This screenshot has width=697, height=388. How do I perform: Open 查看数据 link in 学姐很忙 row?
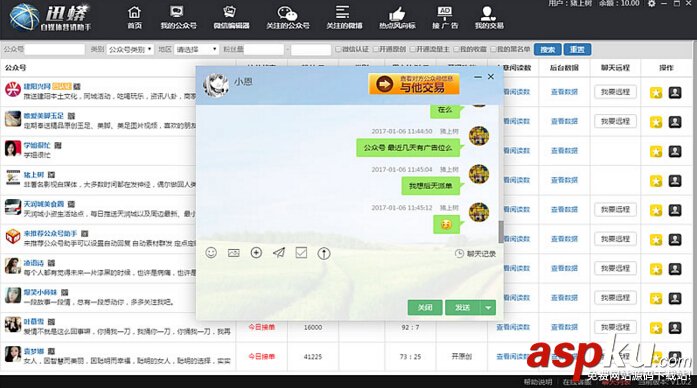tap(564, 151)
